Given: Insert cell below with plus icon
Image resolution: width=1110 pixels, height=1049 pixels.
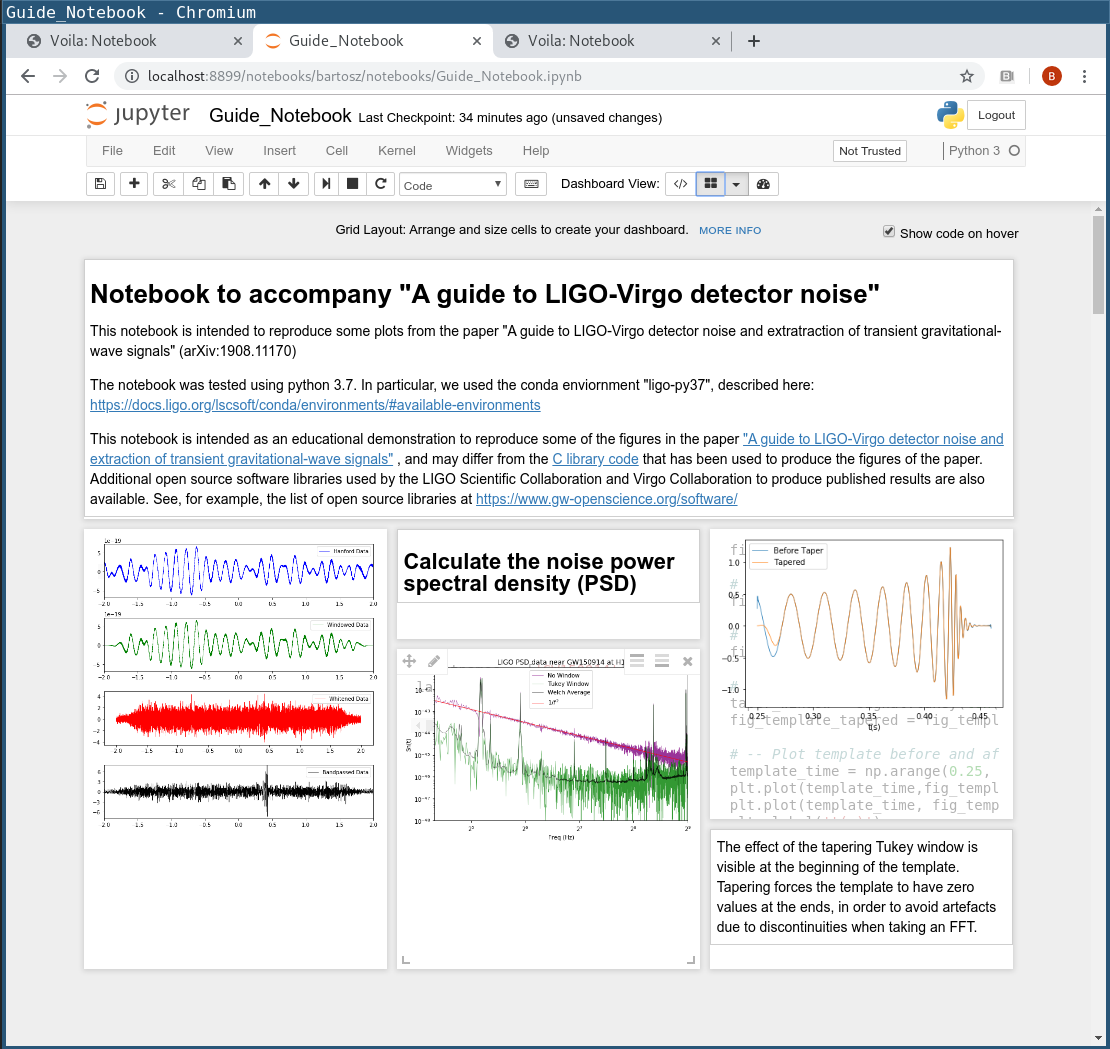Looking at the screenshot, I should (134, 184).
